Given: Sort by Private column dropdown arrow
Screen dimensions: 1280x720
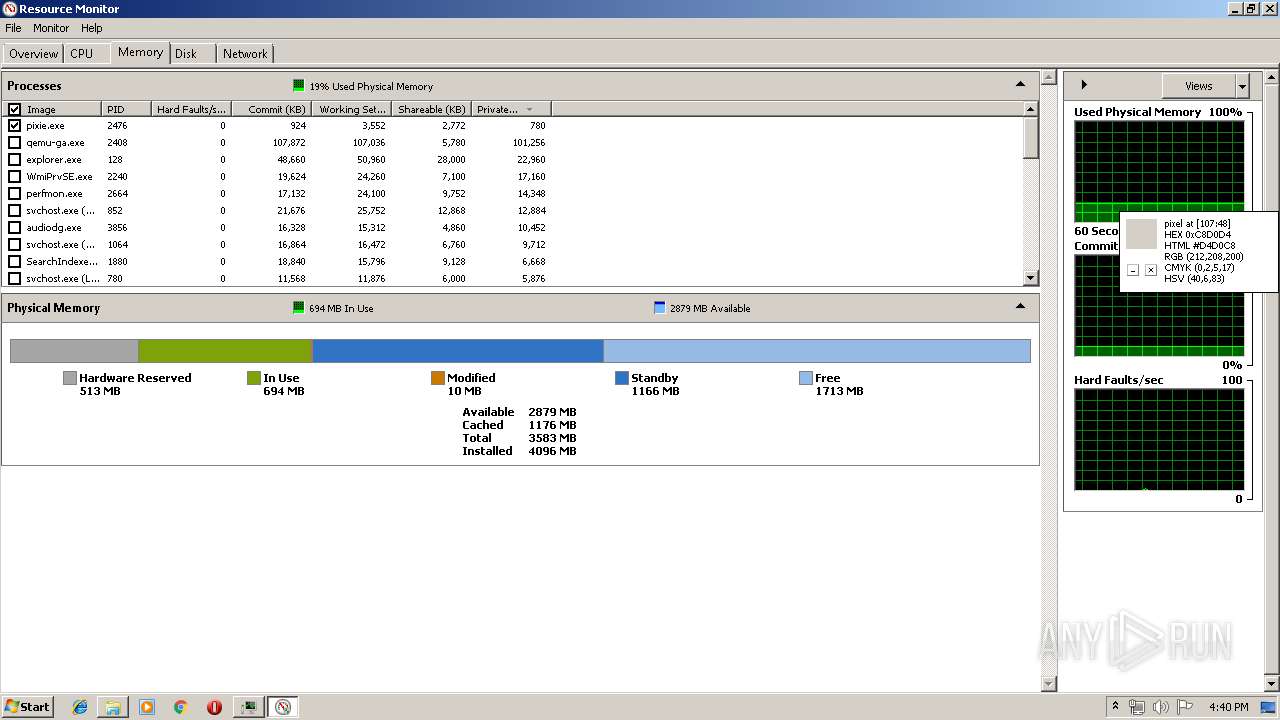Looking at the screenshot, I should coord(529,109).
